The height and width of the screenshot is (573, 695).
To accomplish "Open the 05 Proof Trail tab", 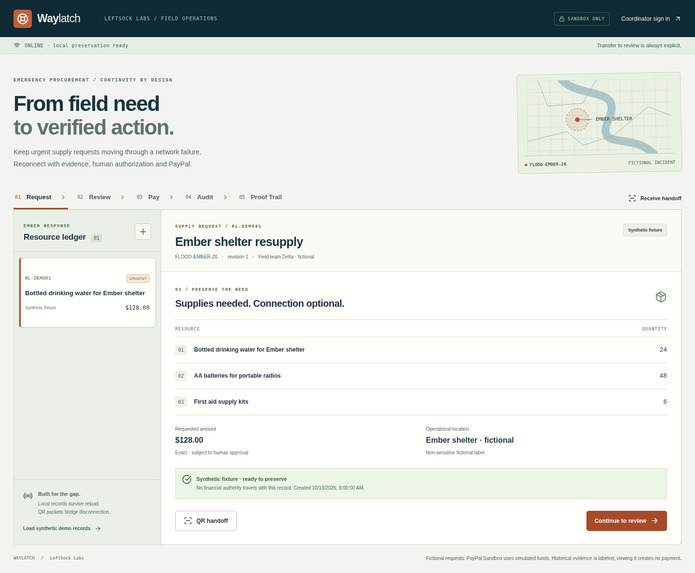I will tap(261, 197).
